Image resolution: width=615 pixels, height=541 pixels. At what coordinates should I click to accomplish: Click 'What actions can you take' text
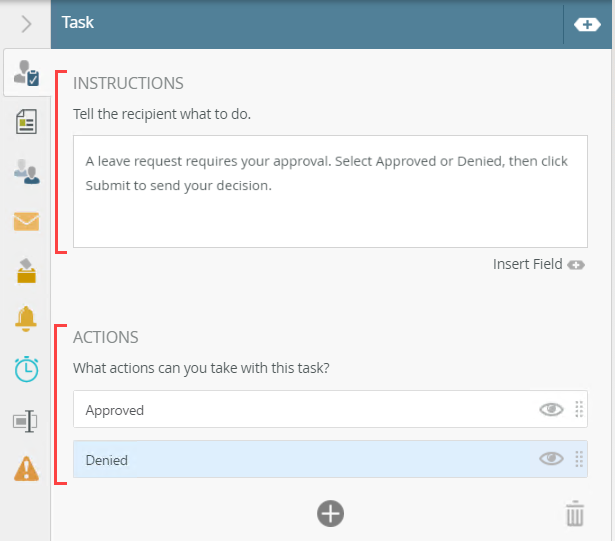pyautogui.click(x=201, y=368)
